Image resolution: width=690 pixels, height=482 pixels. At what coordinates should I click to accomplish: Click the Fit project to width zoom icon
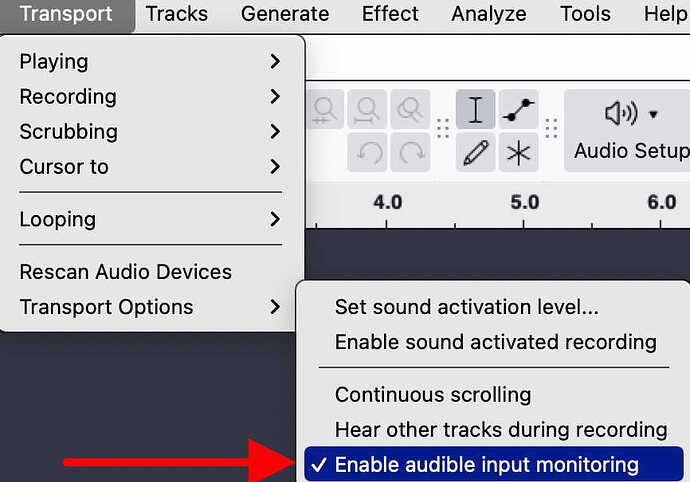click(367, 109)
